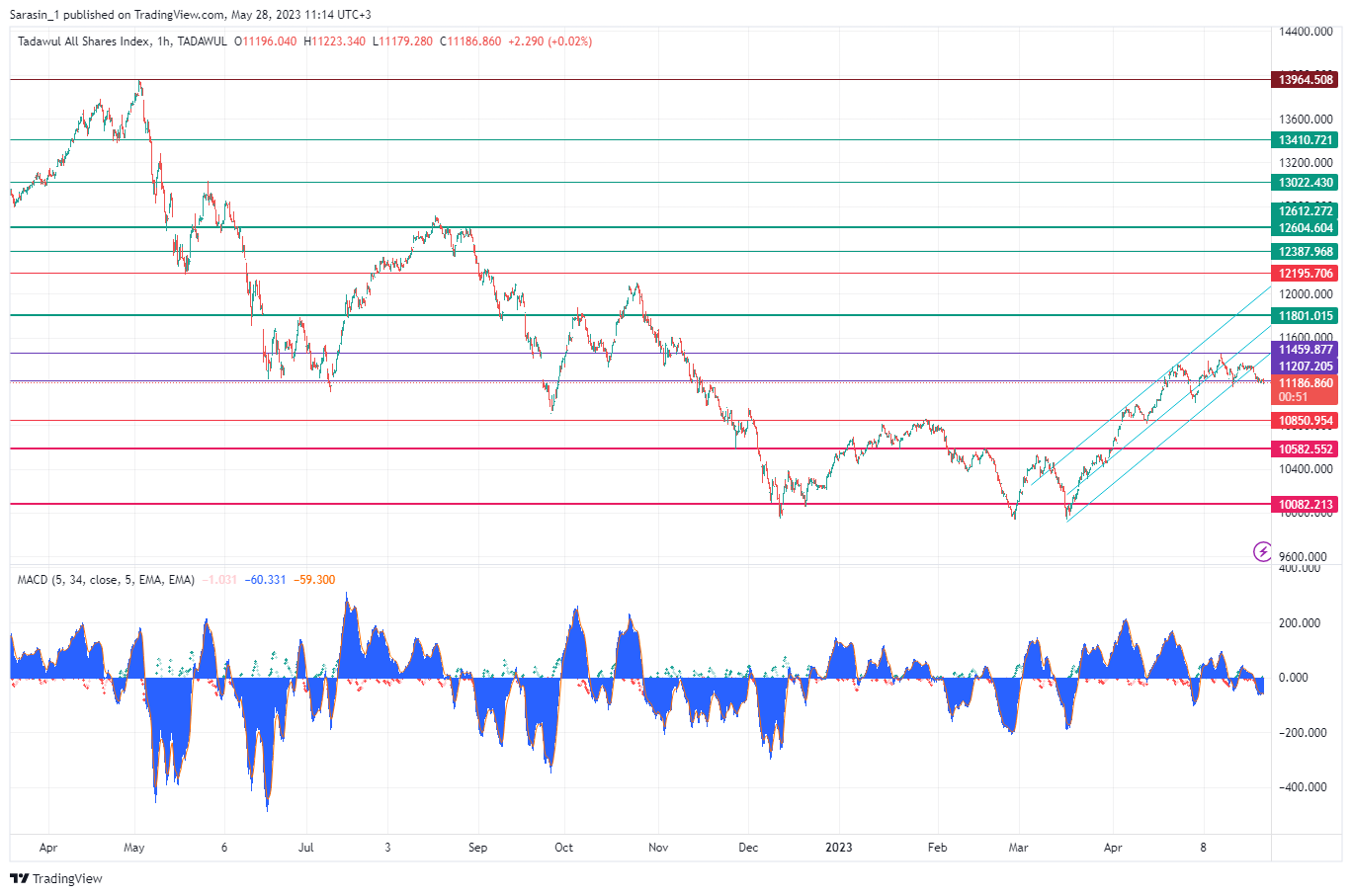Click the orange signal value −59.300
This screenshot has height=896, width=1352.
pos(314,580)
